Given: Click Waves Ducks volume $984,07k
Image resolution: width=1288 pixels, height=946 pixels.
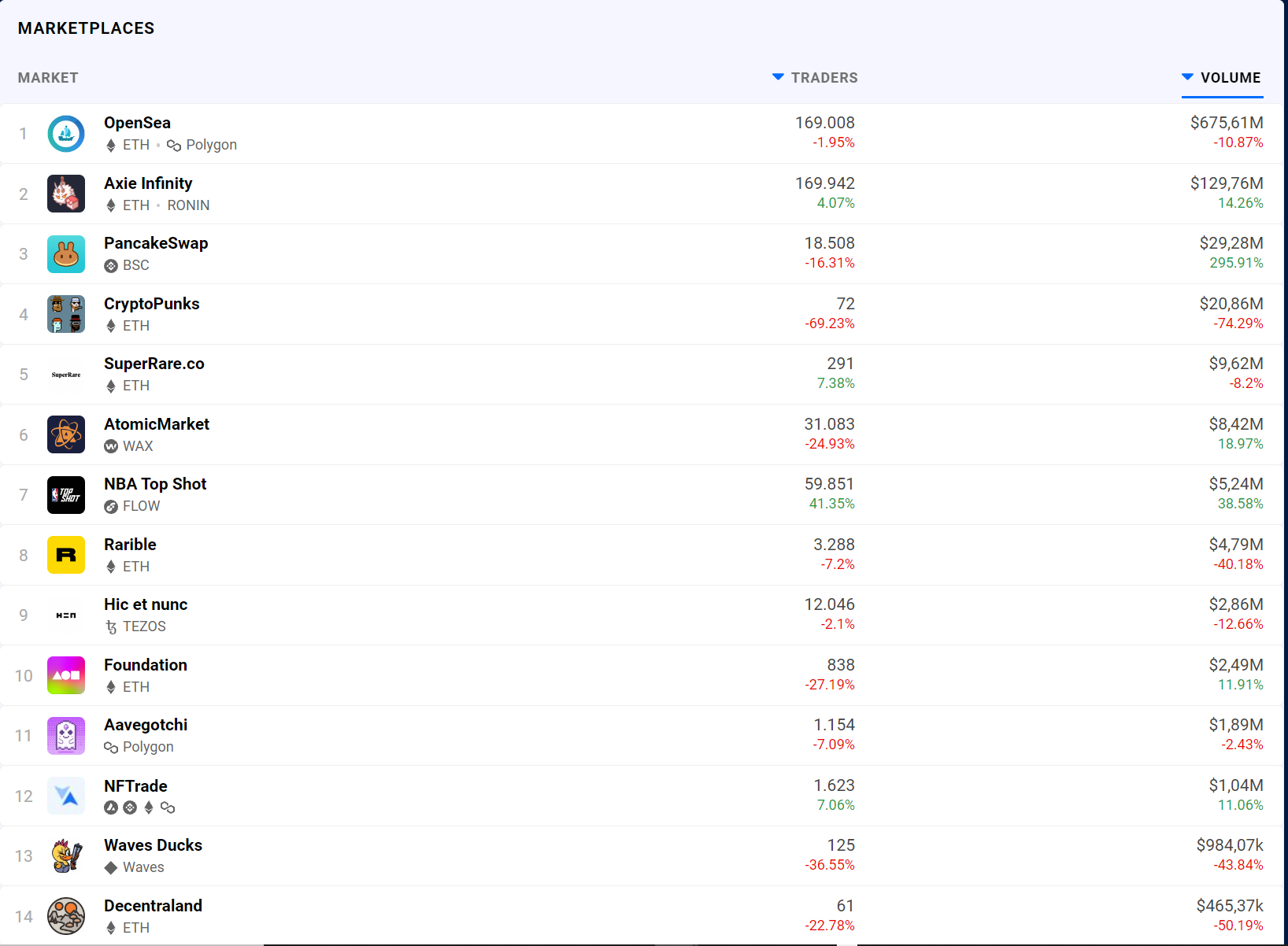Looking at the screenshot, I should click(1230, 845).
